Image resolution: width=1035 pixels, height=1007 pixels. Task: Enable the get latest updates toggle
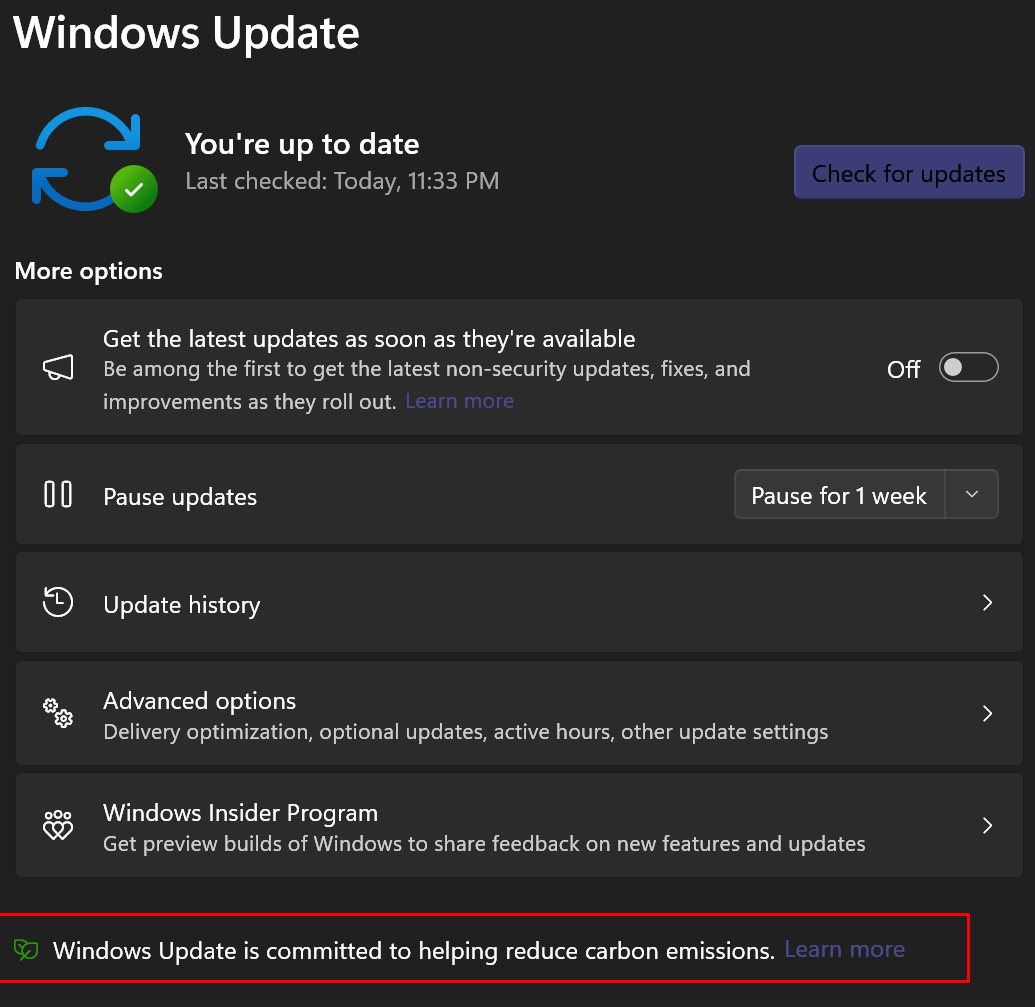[x=968, y=368]
